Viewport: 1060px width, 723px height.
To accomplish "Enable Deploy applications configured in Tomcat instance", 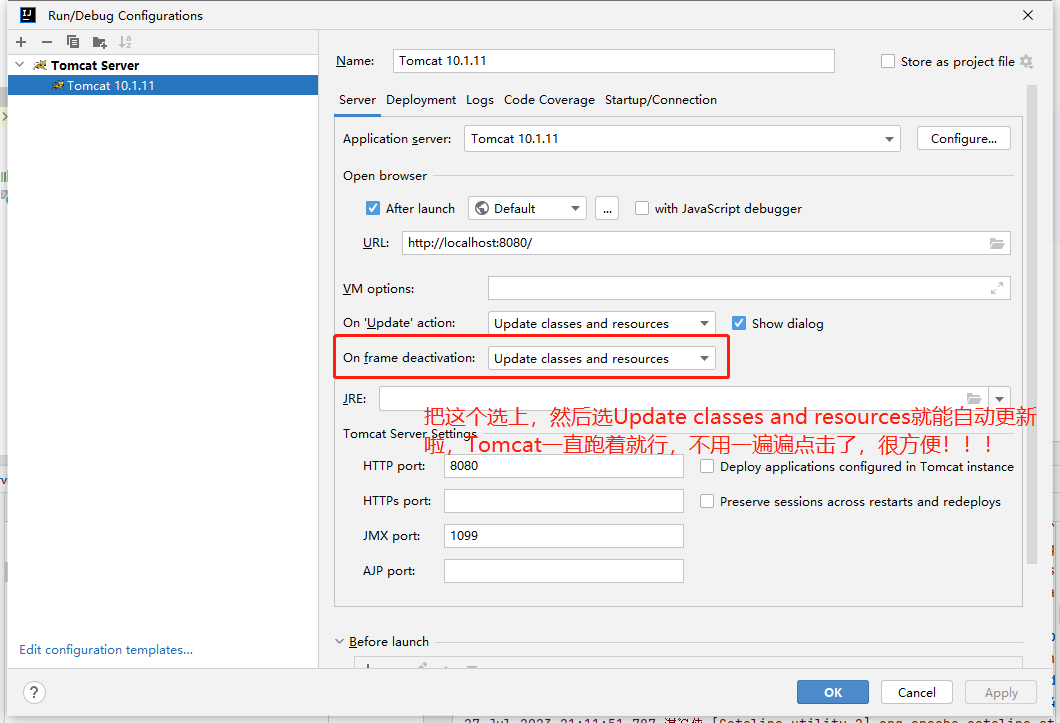I will (706, 466).
